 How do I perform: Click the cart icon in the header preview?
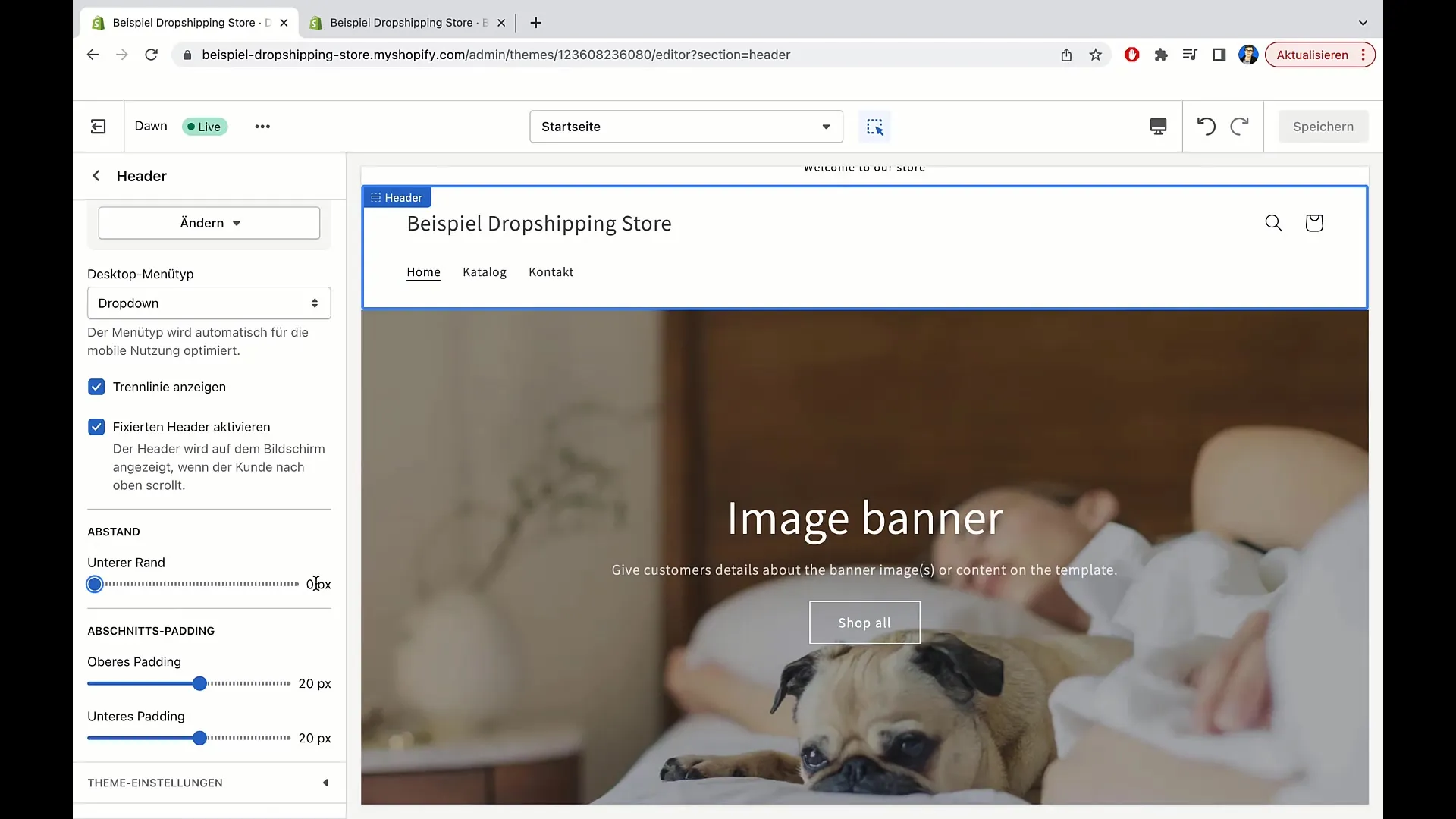[x=1314, y=223]
